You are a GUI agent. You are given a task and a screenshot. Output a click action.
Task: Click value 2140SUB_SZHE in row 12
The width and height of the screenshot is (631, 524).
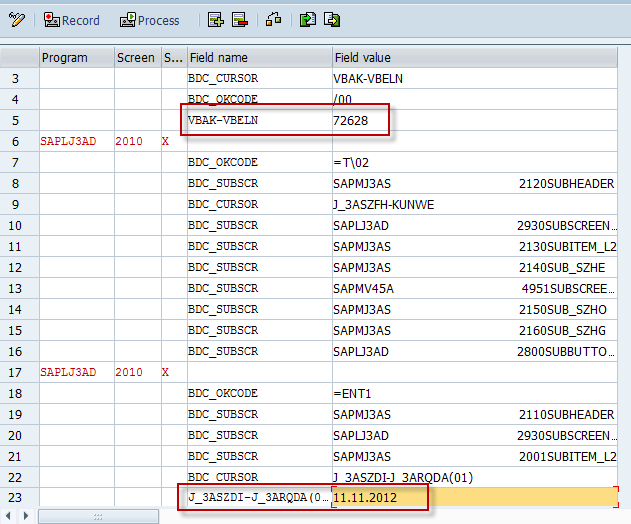562,268
